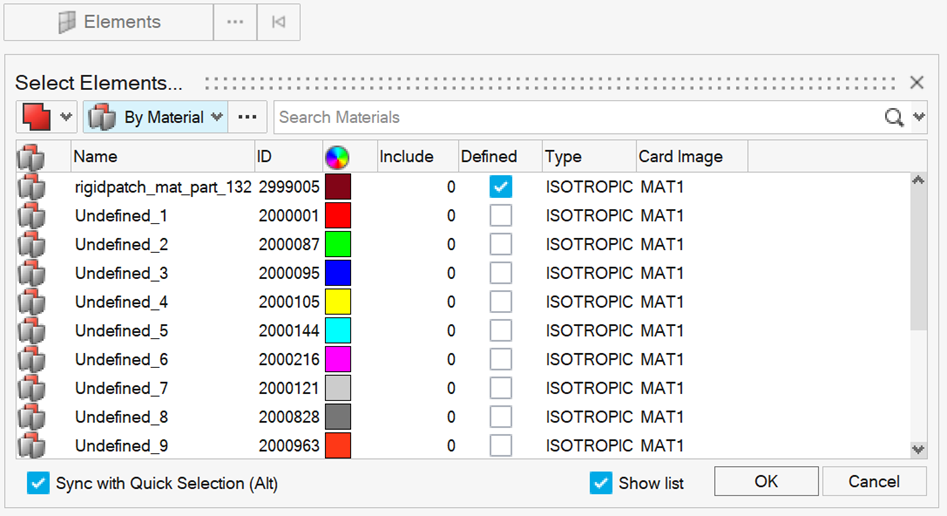Expand the search options dropdown arrow
This screenshot has width=947, height=516.
point(919,118)
